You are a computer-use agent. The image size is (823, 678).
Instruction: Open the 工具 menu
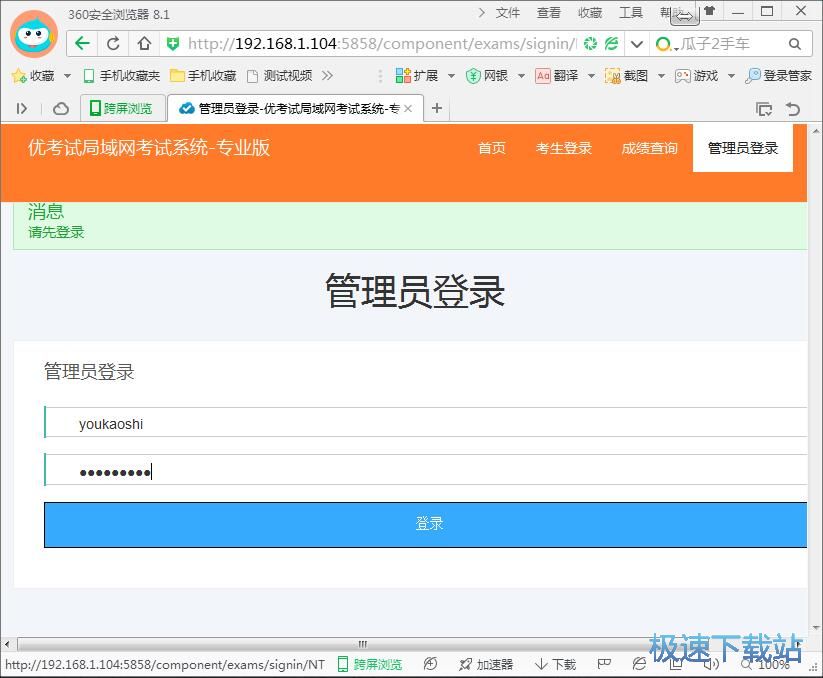(631, 12)
